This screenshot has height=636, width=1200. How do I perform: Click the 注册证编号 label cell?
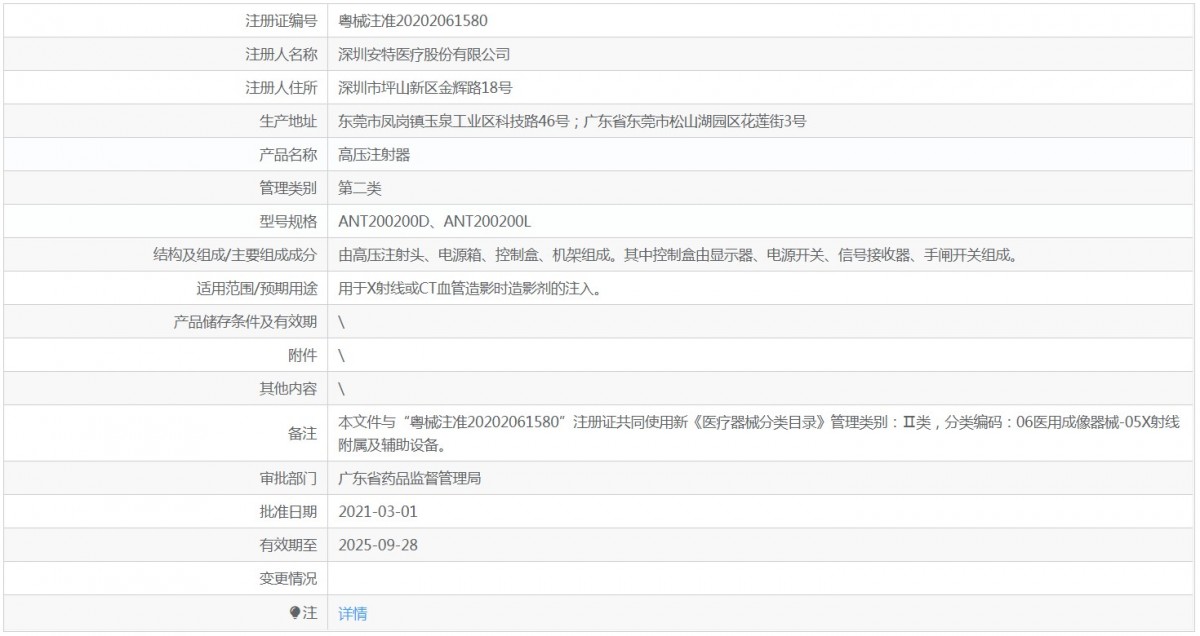click(x=164, y=20)
